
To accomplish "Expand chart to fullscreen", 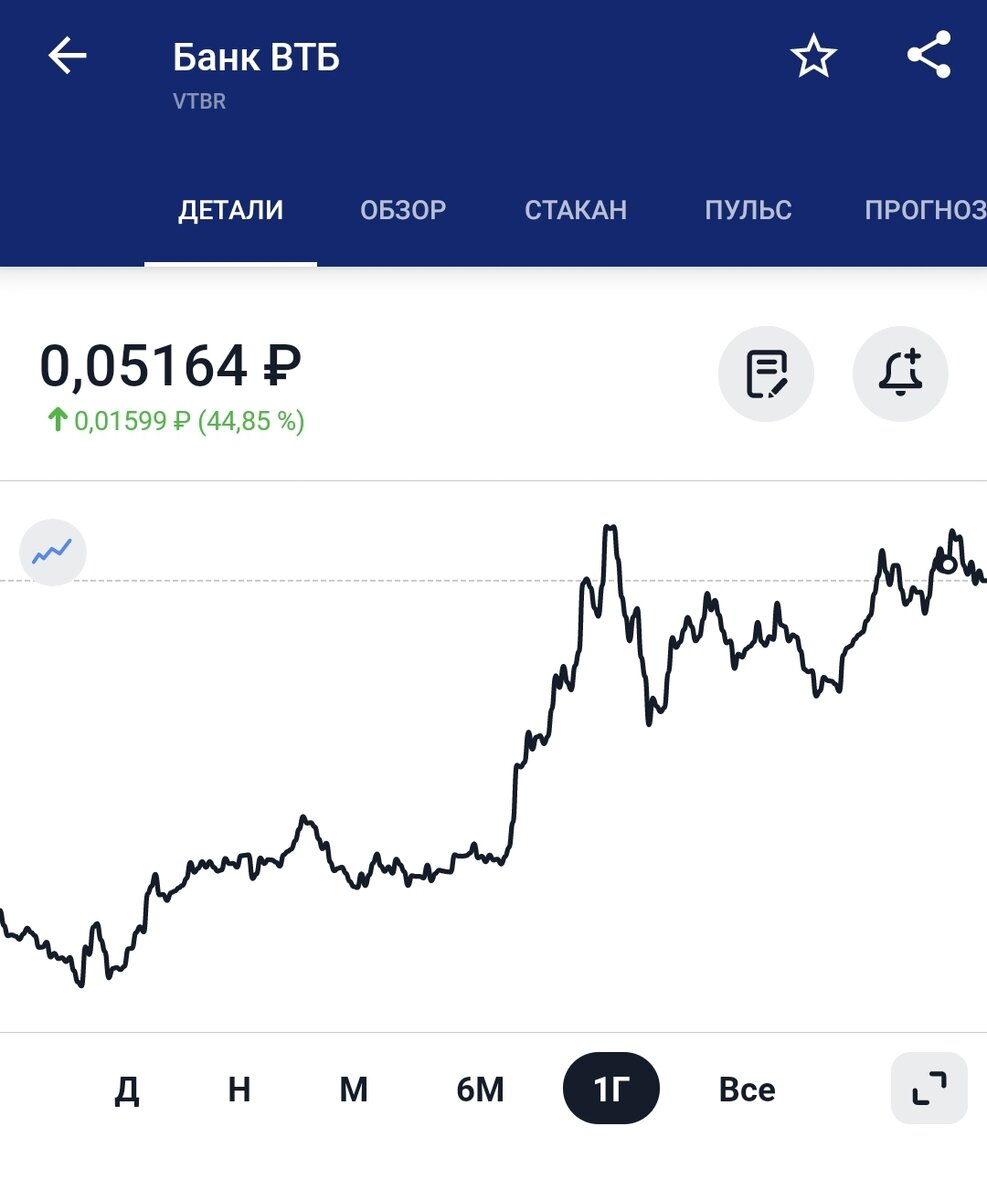I will tap(929, 1088).
